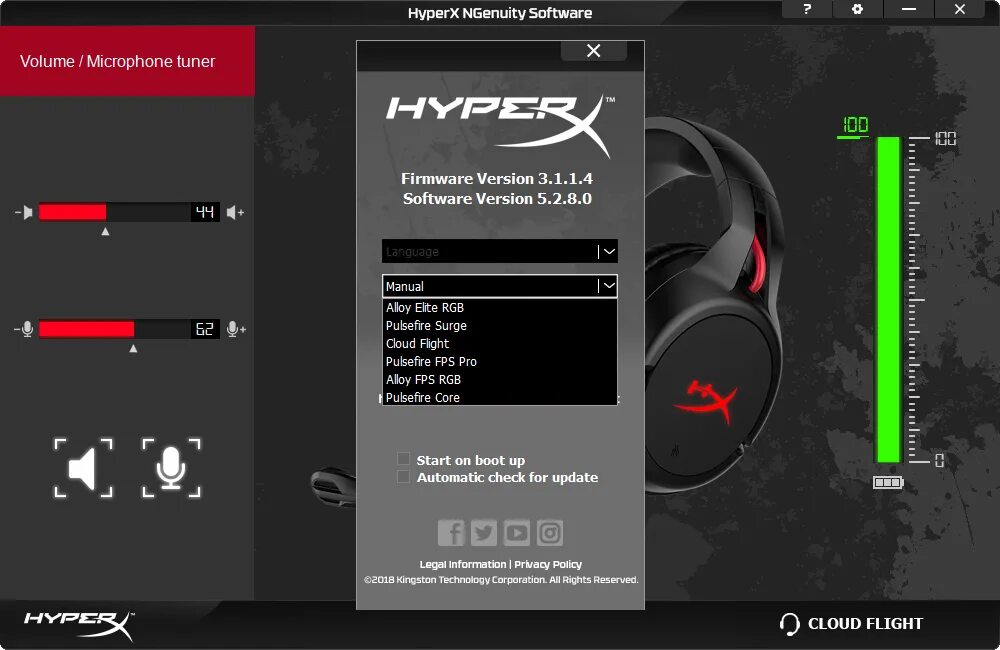Screen dimensions: 1000x650
Task: Click the microphone increase icon
Action: 236,329
